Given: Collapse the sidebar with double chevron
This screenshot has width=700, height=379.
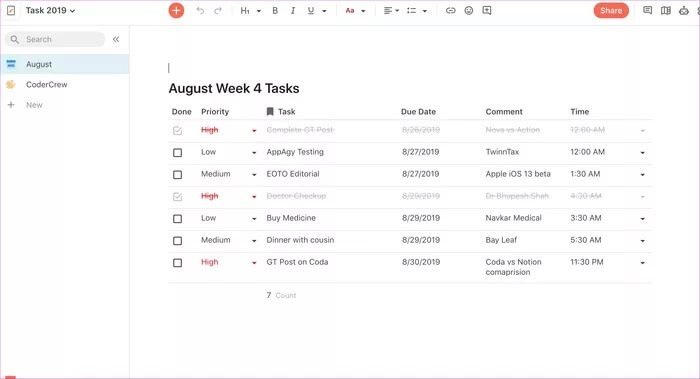Looking at the screenshot, I should [x=116, y=39].
